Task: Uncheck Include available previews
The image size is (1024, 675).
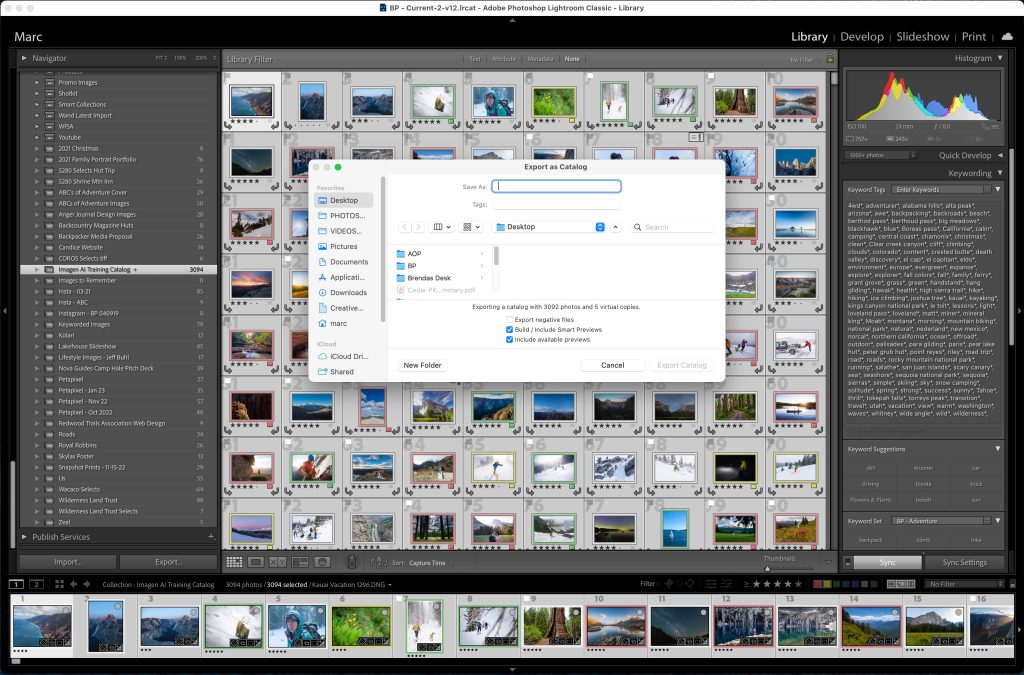Action: [x=510, y=340]
